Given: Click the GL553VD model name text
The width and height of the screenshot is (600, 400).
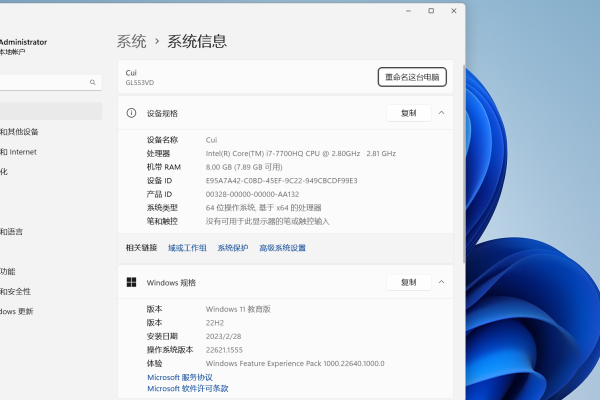Looking at the screenshot, I should pos(140,83).
